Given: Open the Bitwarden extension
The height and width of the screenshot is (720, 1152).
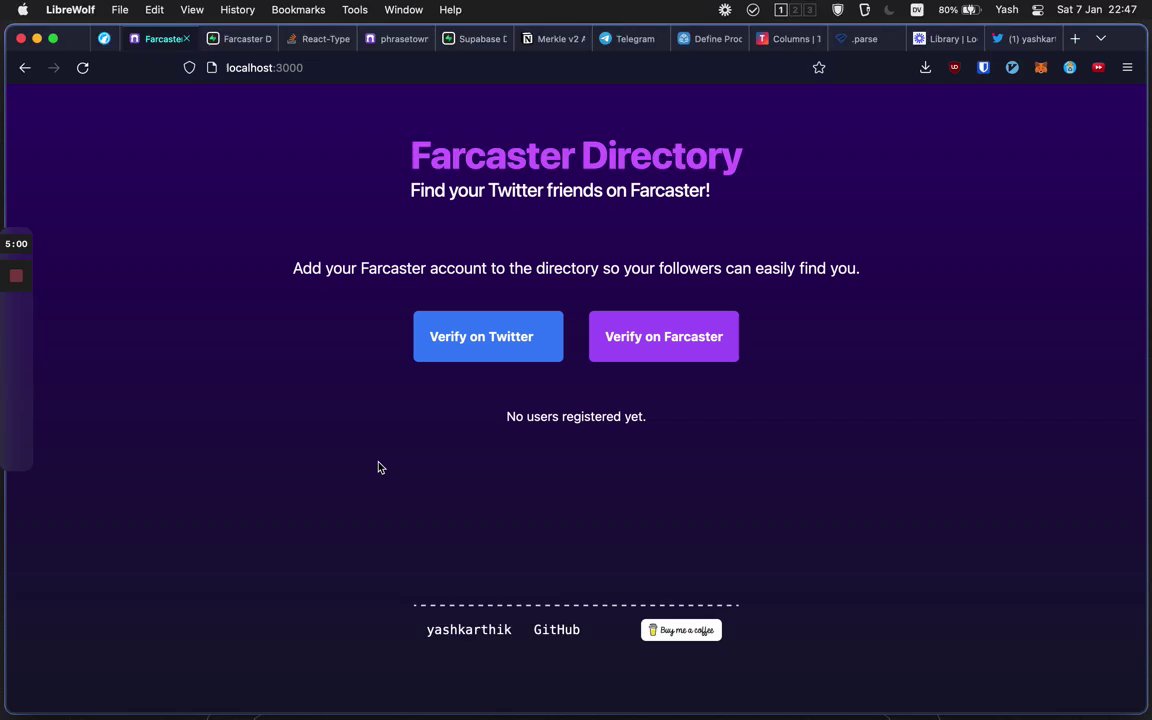Looking at the screenshot, I should point(983,68).
